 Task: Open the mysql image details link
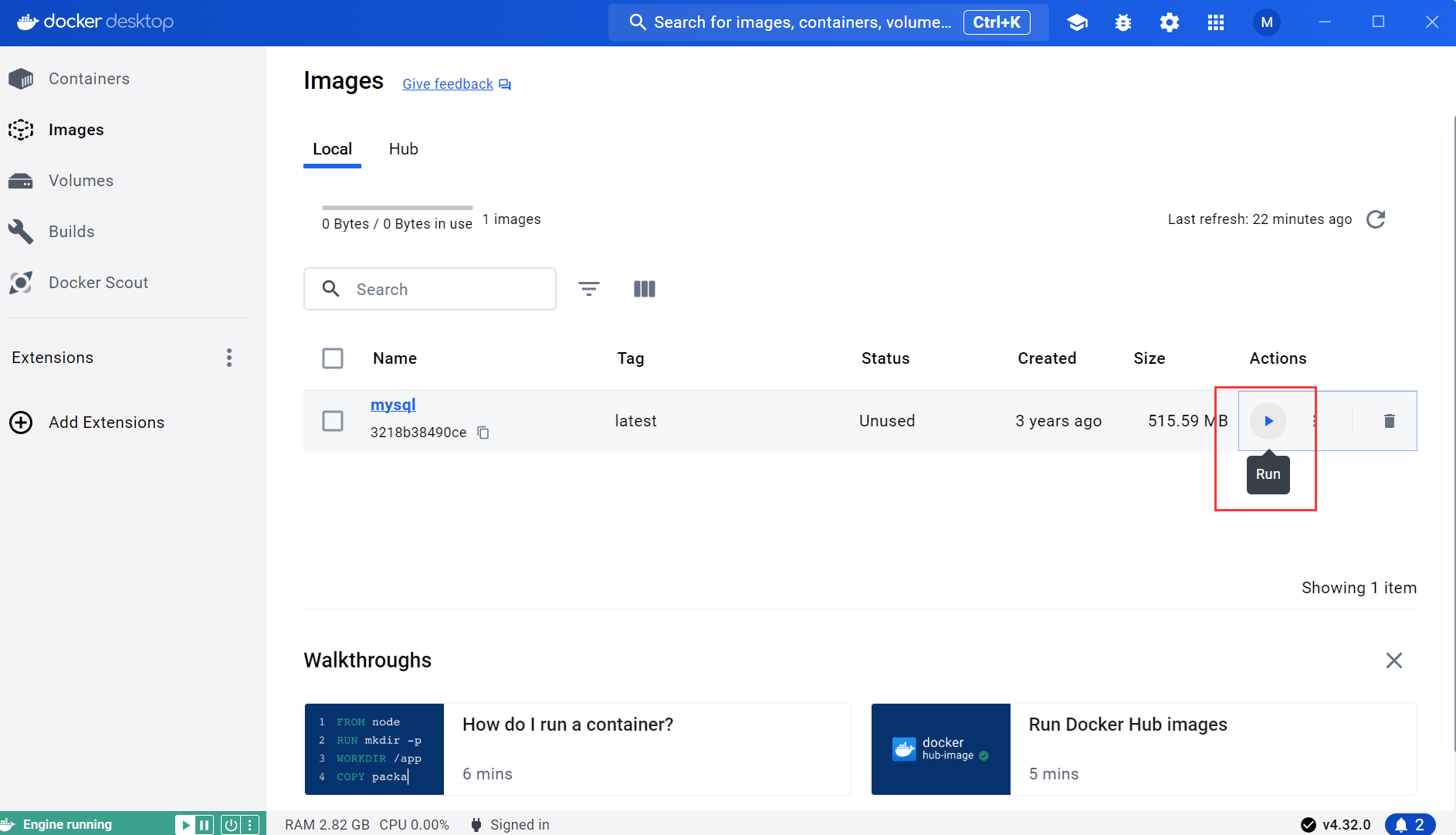(393, 405)
